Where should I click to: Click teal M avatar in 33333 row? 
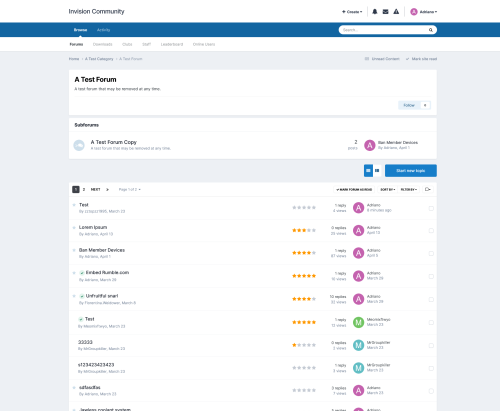tap(358, 345)
